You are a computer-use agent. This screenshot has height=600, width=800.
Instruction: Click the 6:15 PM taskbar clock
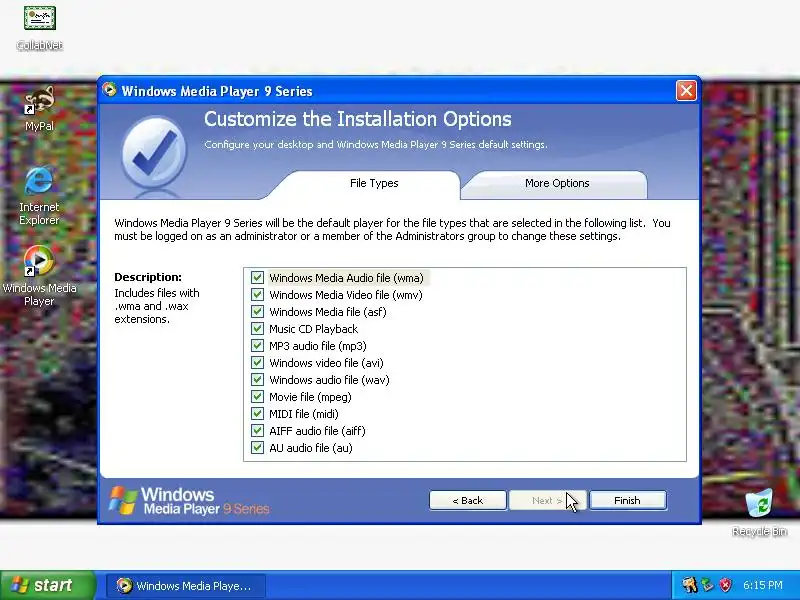point(762,585)
